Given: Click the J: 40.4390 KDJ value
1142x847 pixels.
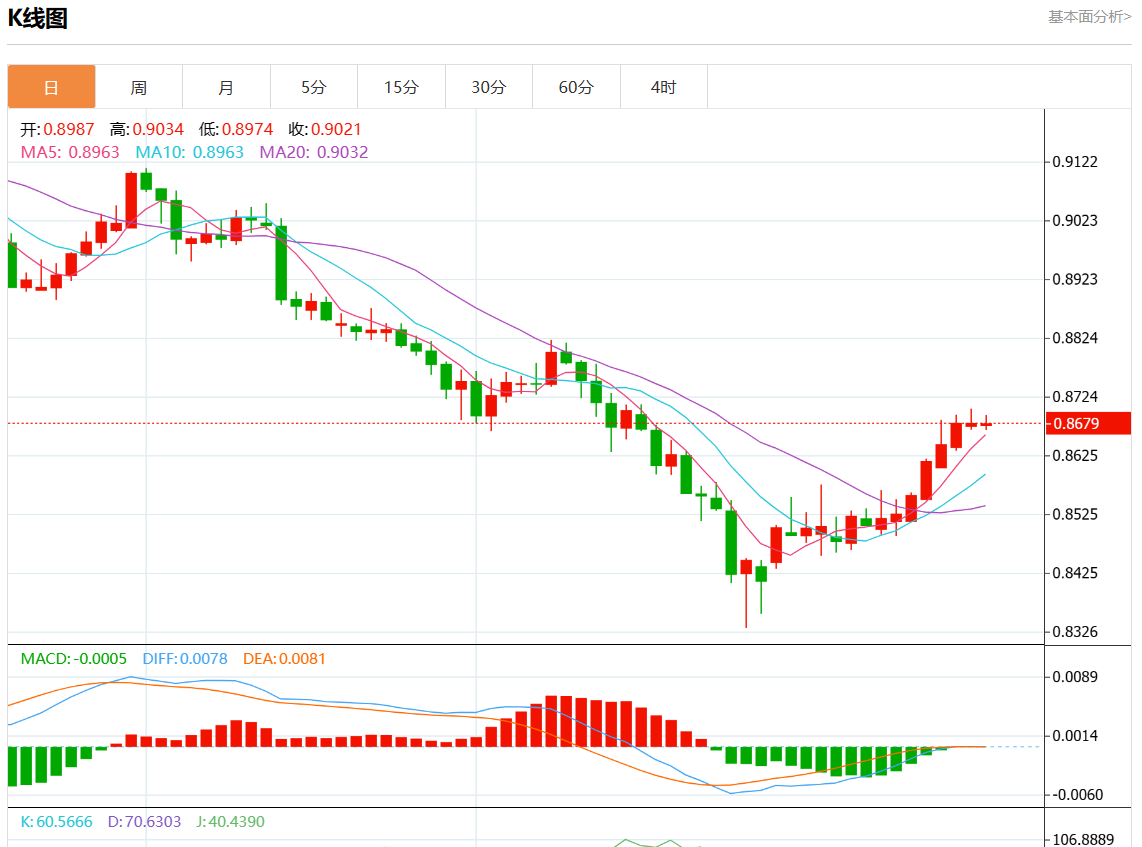Looking at the screenshot, I should [x=230, y=822].
